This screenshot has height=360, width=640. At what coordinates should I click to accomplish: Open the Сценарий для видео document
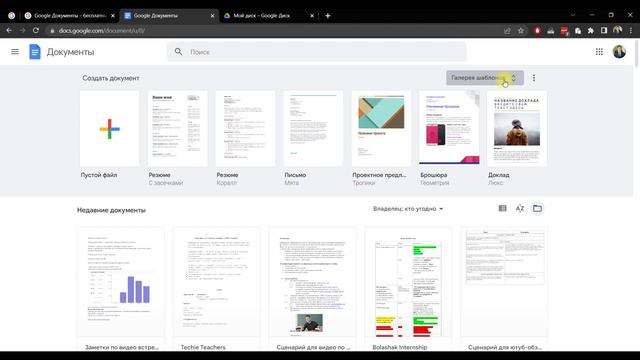(x=312, y=289)
